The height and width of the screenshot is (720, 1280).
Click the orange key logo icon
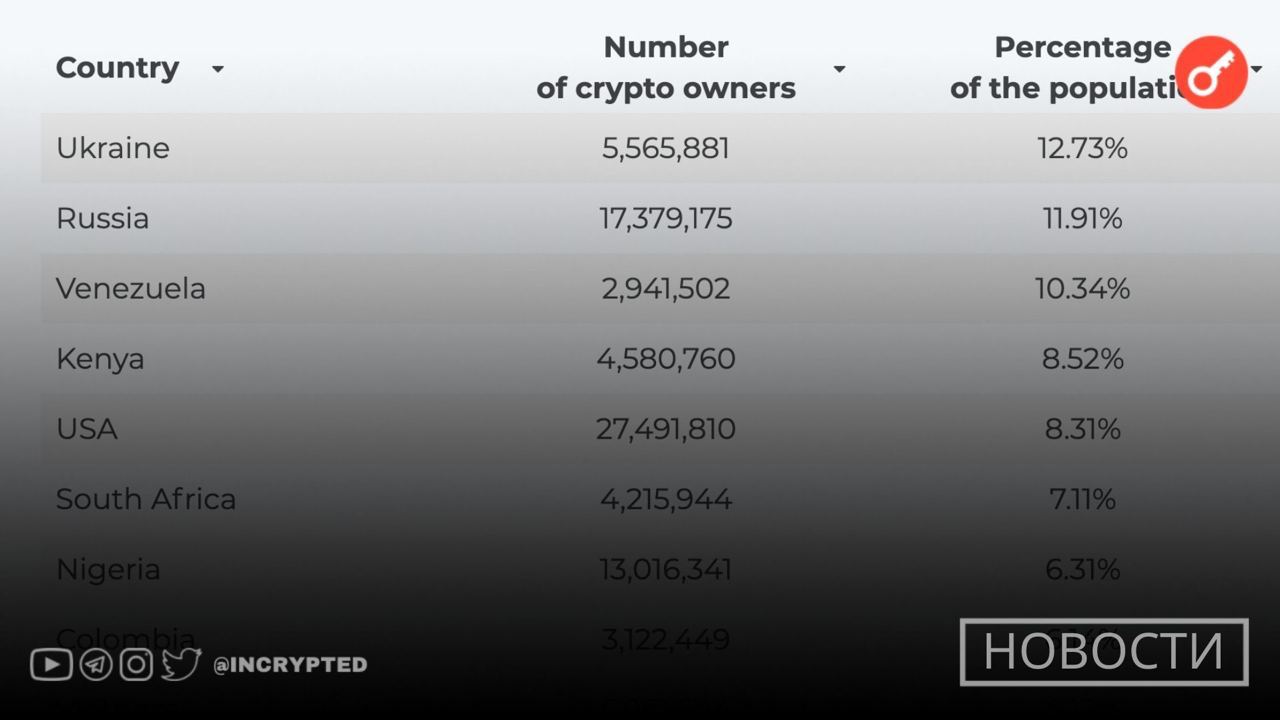point(1211,72)
